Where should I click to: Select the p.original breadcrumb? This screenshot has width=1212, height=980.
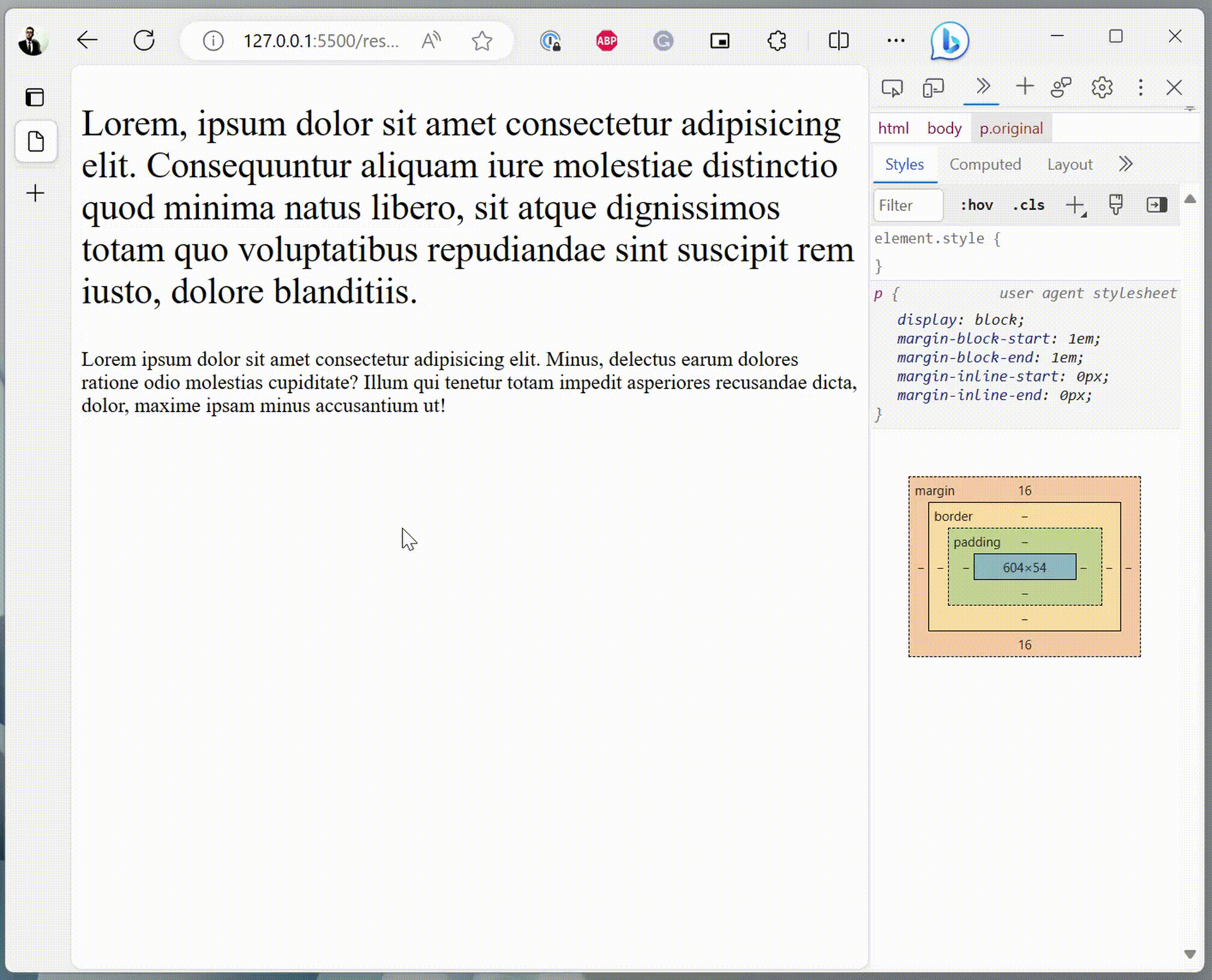pyautogui.click(x=1011, y=128)
